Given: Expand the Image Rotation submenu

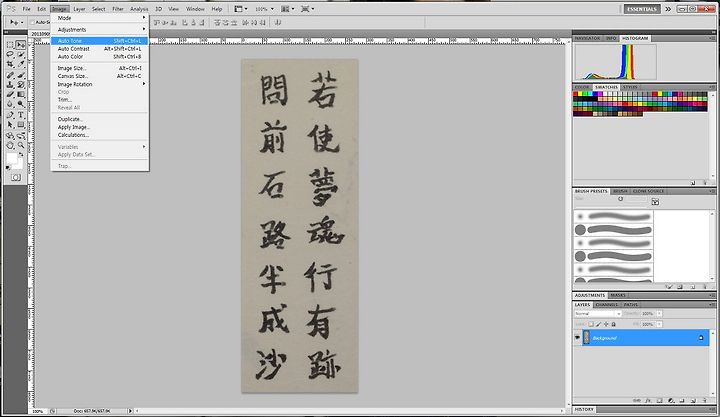Looking at the screenshot, I should (x=100, y=85).
